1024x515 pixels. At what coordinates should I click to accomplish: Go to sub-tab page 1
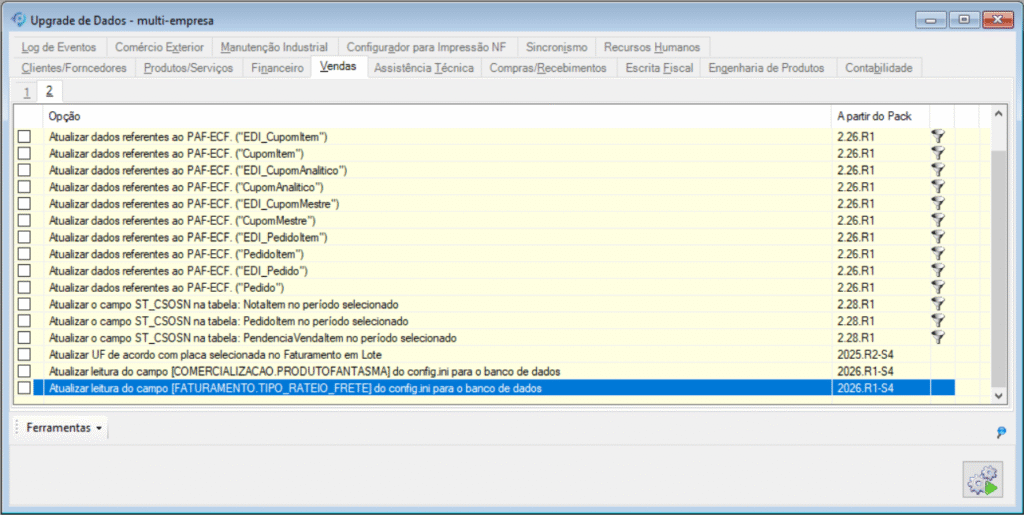click(x=26, y=91)
